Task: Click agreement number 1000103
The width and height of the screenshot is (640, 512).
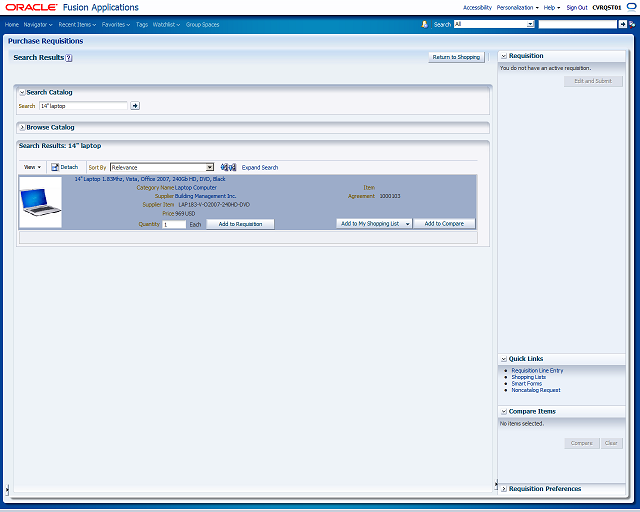Action: pos(390,196)
